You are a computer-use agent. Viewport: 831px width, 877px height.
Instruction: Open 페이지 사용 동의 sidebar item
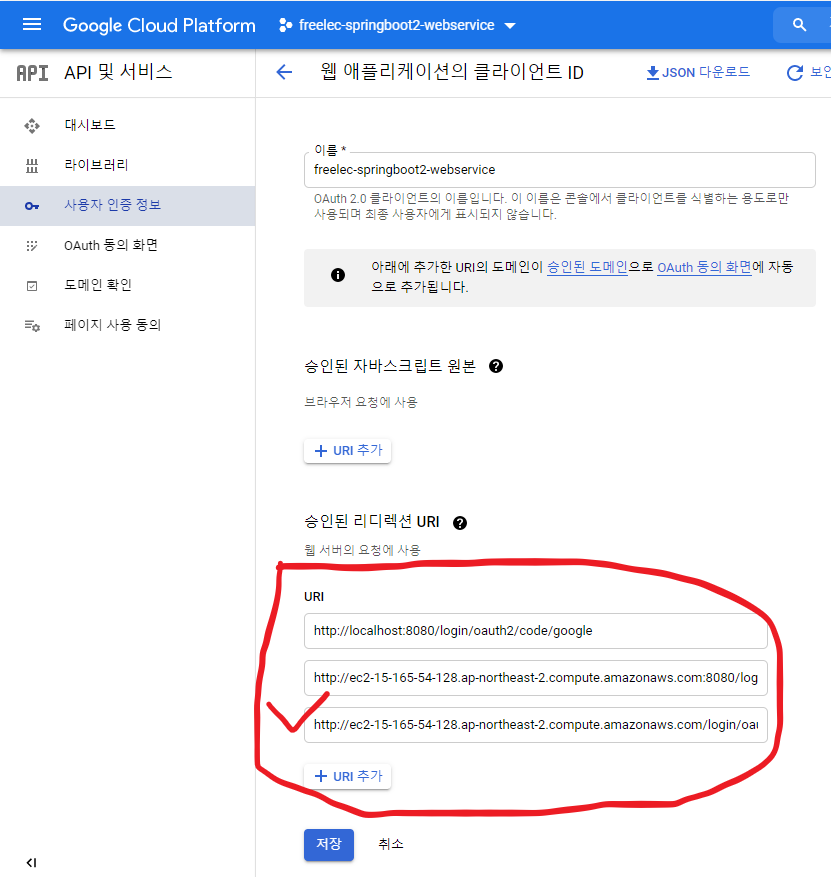[x=128, y=326]
